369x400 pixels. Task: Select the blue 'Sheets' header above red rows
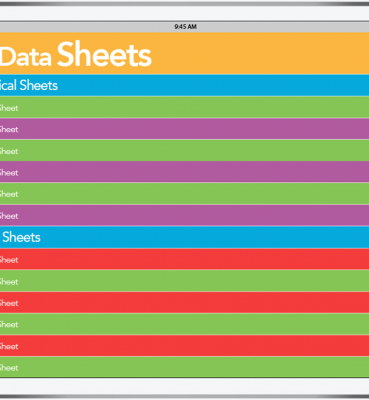[184, 237]
